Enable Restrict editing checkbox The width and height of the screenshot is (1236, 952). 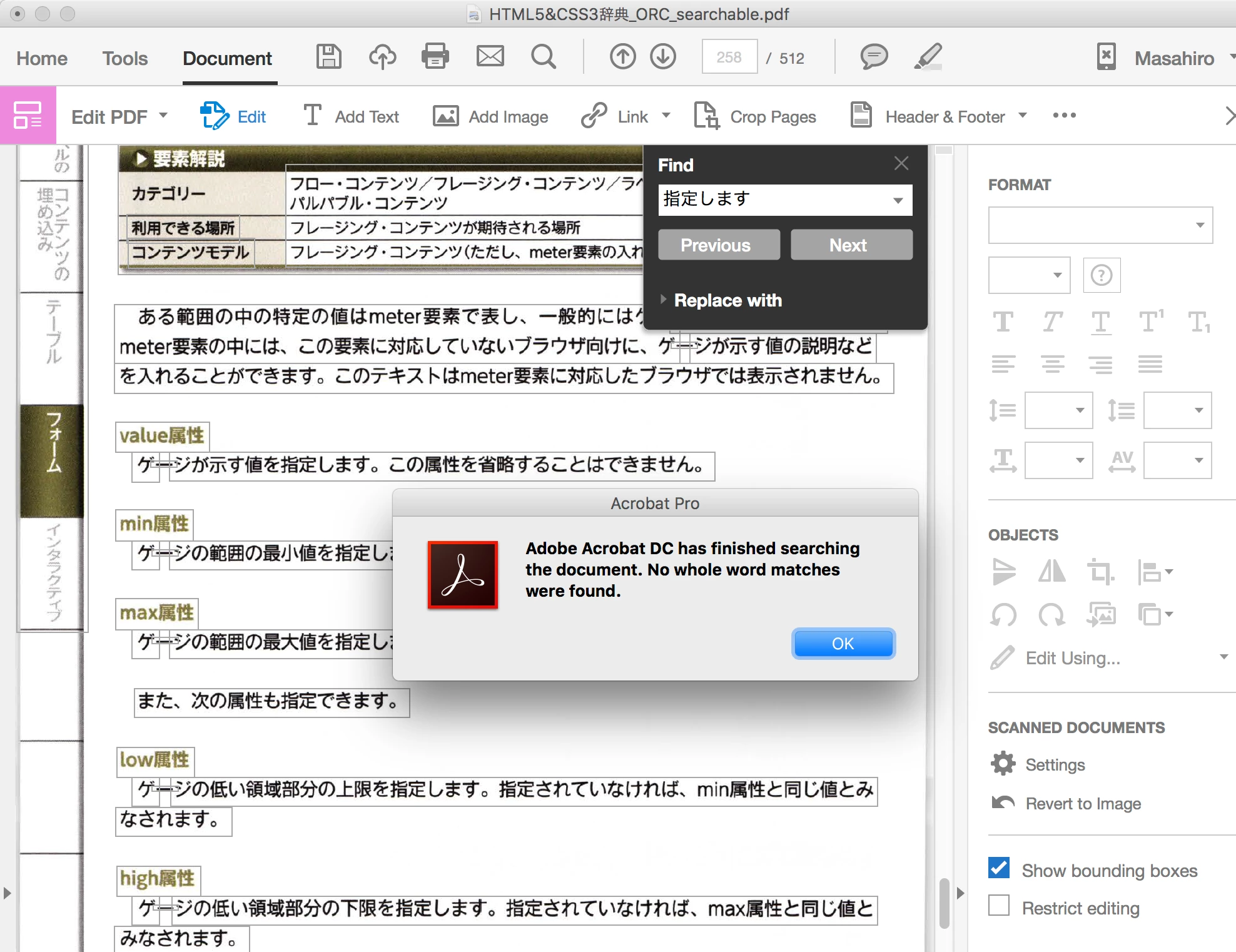999,906
